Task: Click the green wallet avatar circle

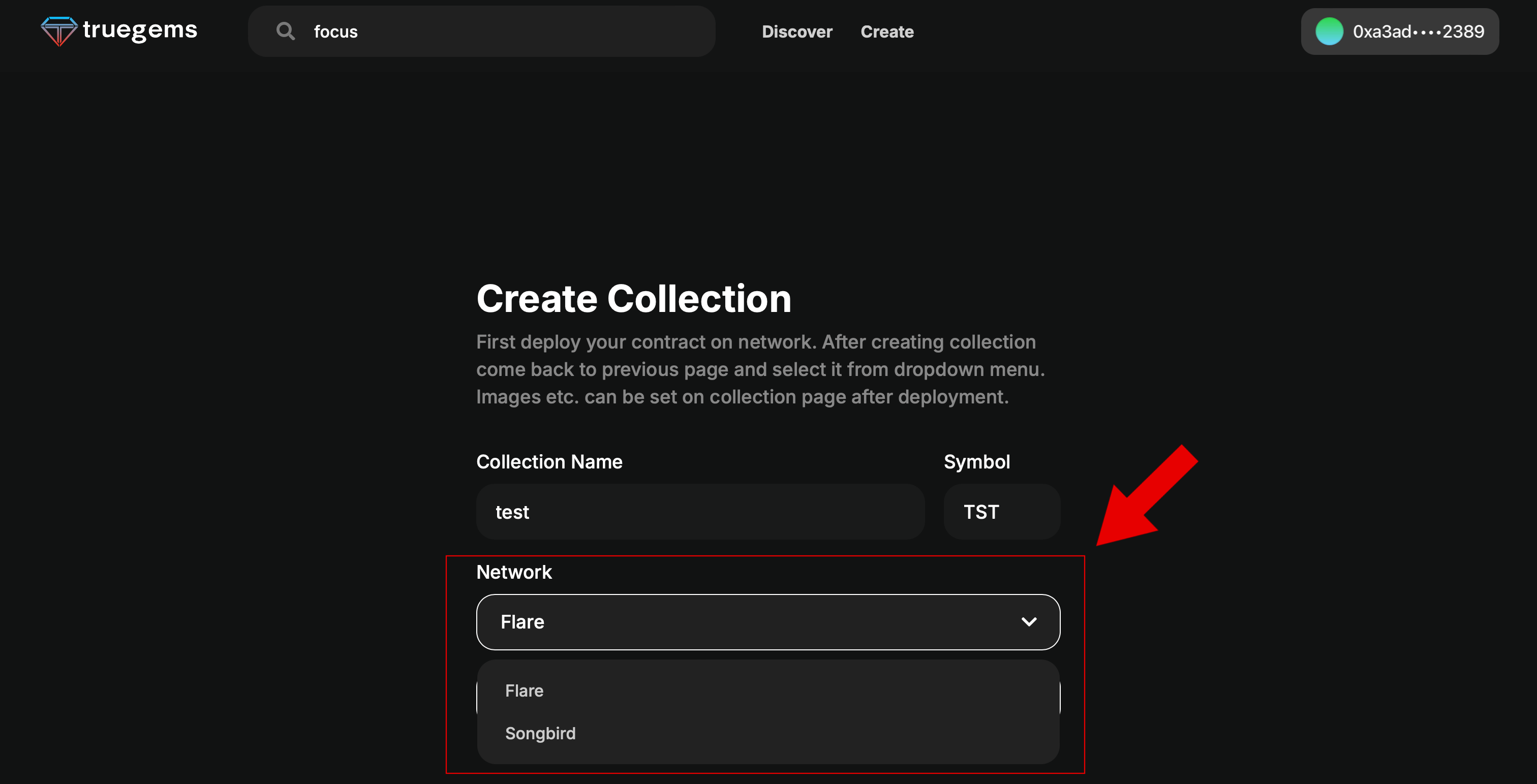Action: [x=1329, y=32]
